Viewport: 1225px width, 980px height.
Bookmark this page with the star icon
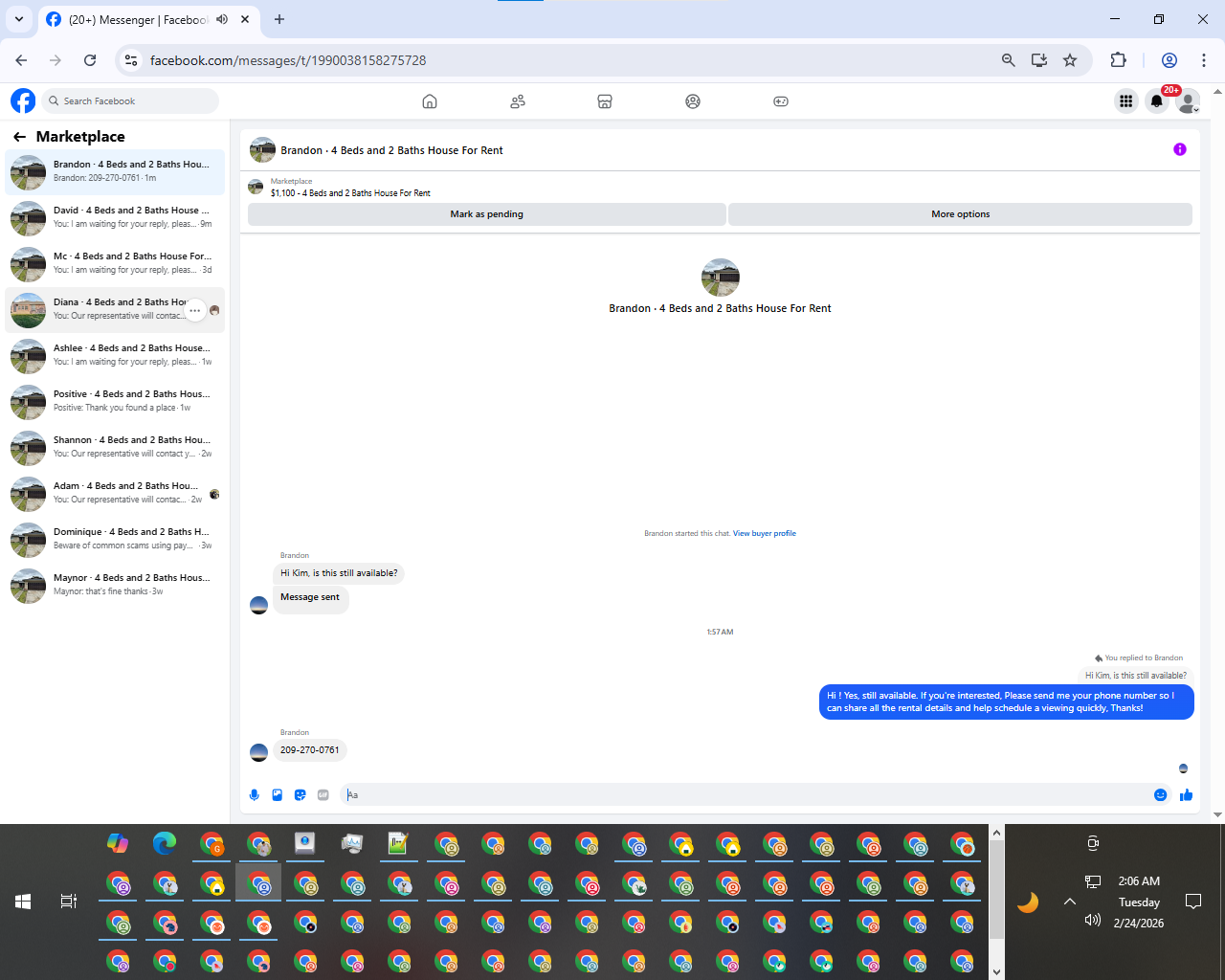coord(1070,60)
